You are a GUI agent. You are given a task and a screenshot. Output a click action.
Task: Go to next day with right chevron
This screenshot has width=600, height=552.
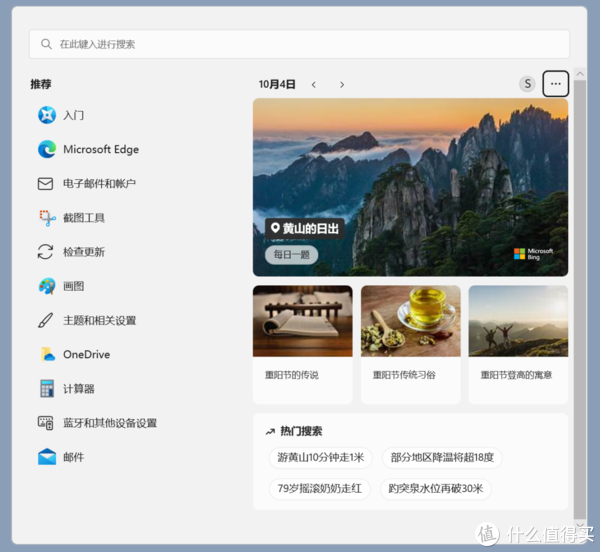342,85
